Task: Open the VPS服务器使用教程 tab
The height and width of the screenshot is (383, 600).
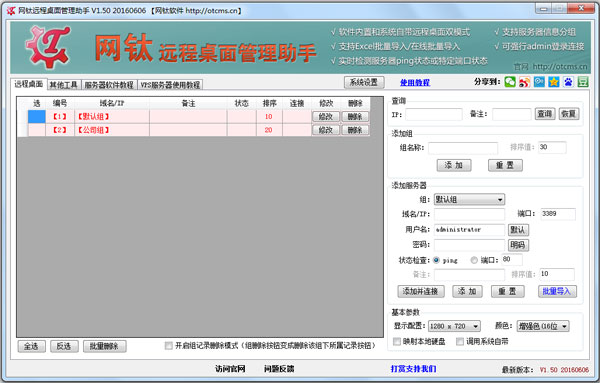Action: coord(170,85)
